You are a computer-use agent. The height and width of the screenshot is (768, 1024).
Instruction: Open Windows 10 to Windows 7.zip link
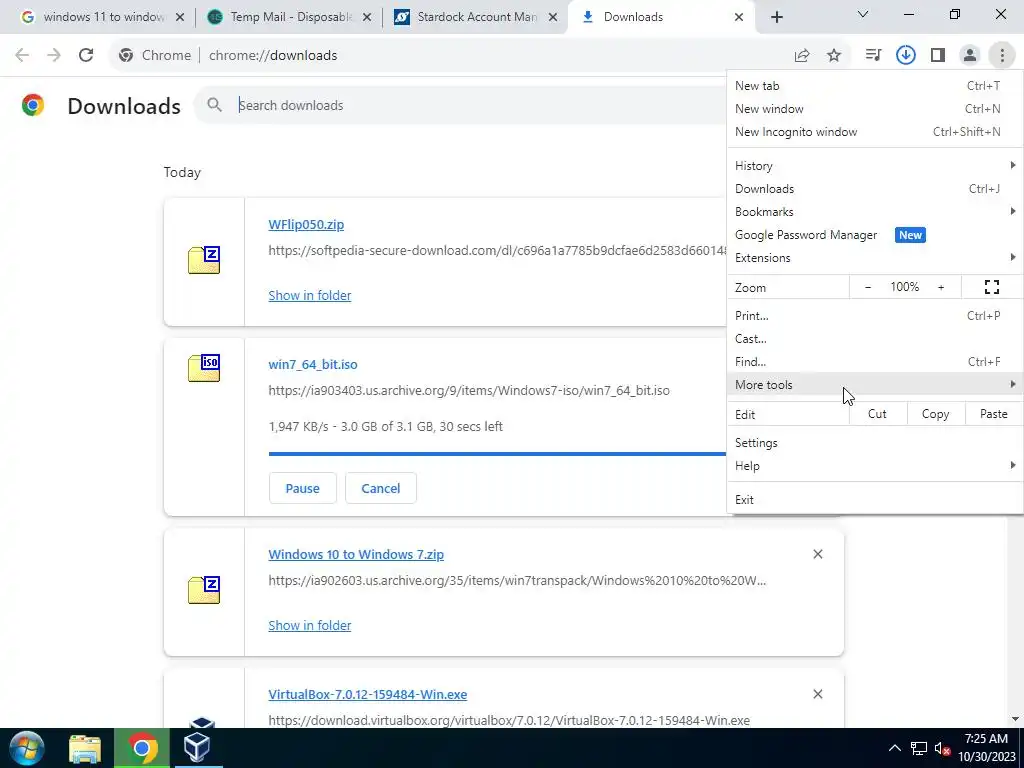coord(356,554)
